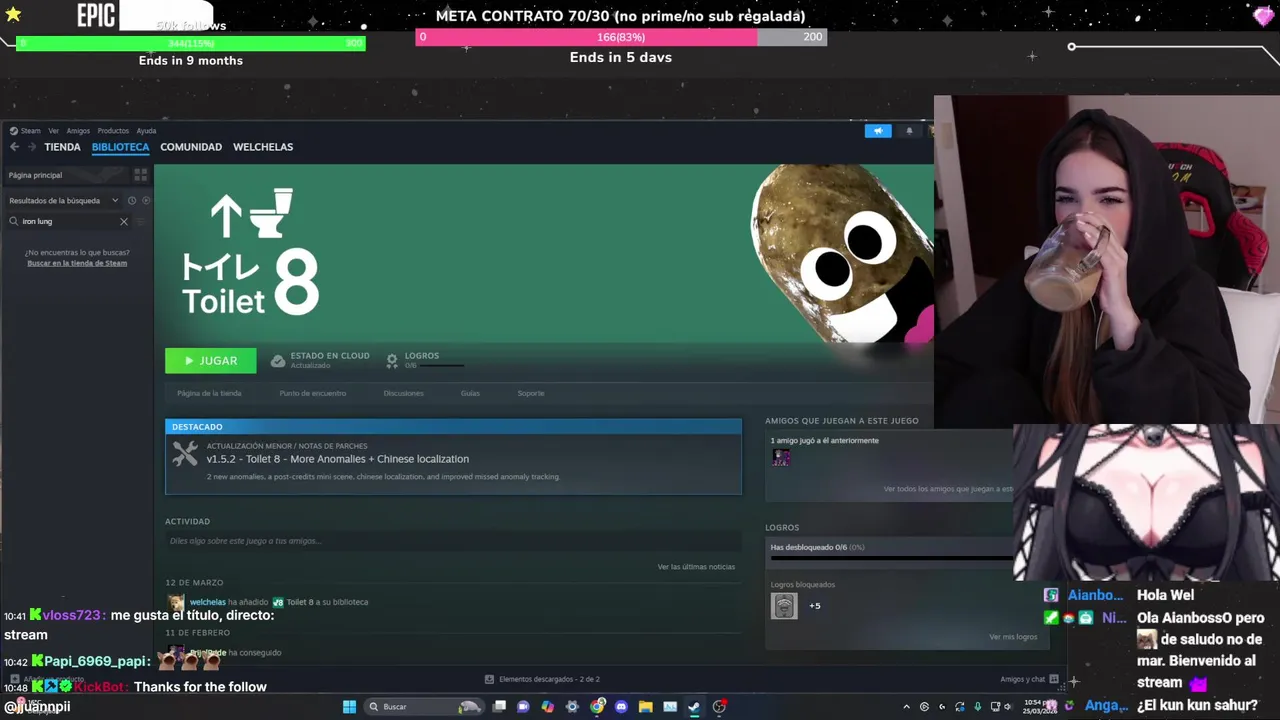The width and height of the screenshot is (1280, 720).
Task: Open Discusiones link
Action: point(404,393)
